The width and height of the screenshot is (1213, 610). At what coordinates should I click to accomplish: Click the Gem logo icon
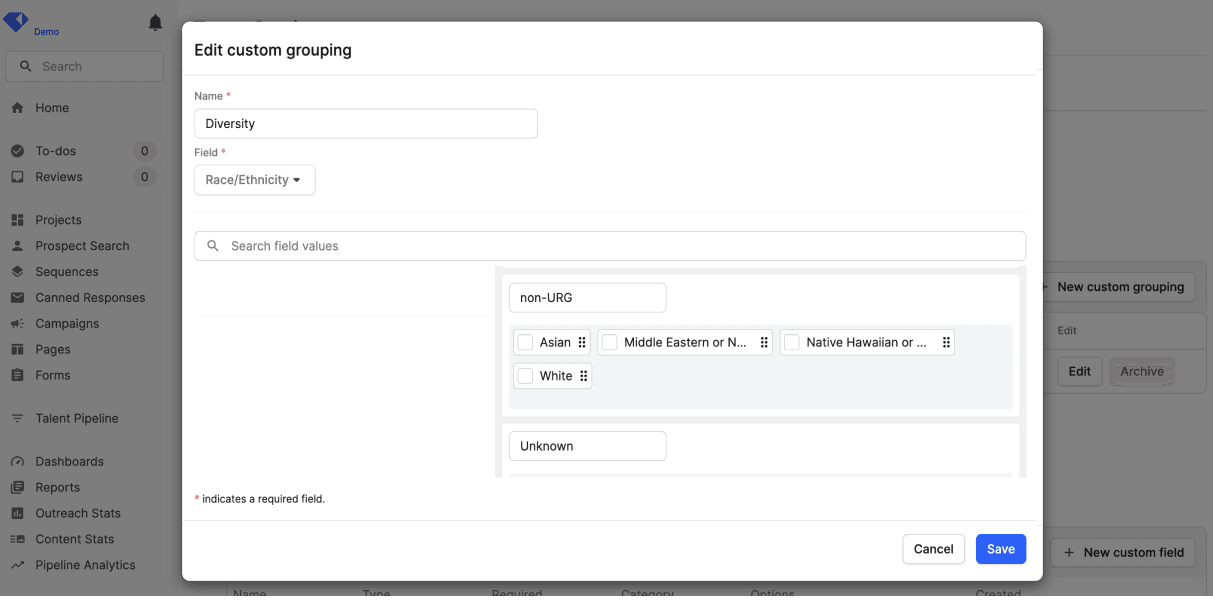point(17,21)
